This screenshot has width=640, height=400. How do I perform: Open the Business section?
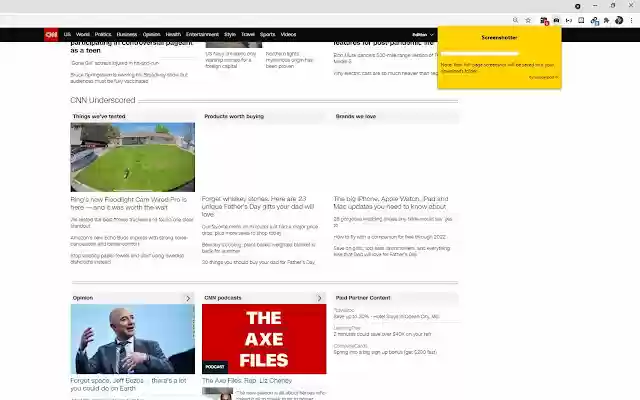[127, 35]
